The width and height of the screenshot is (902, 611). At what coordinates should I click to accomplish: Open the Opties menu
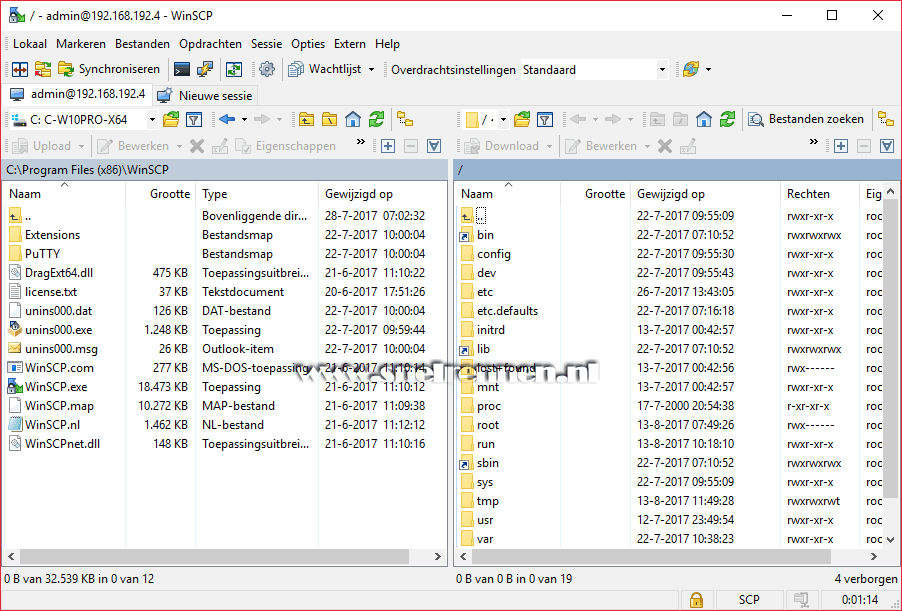click(x=308, y=44)
